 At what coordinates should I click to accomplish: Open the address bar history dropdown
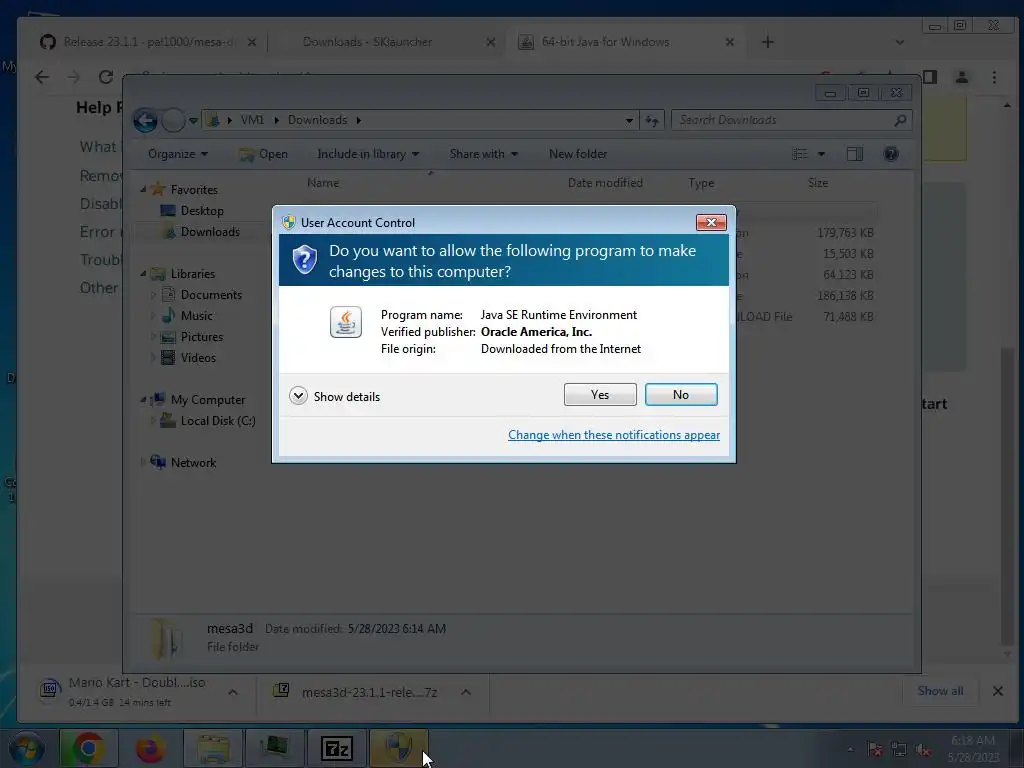click(x=629, y=120)
